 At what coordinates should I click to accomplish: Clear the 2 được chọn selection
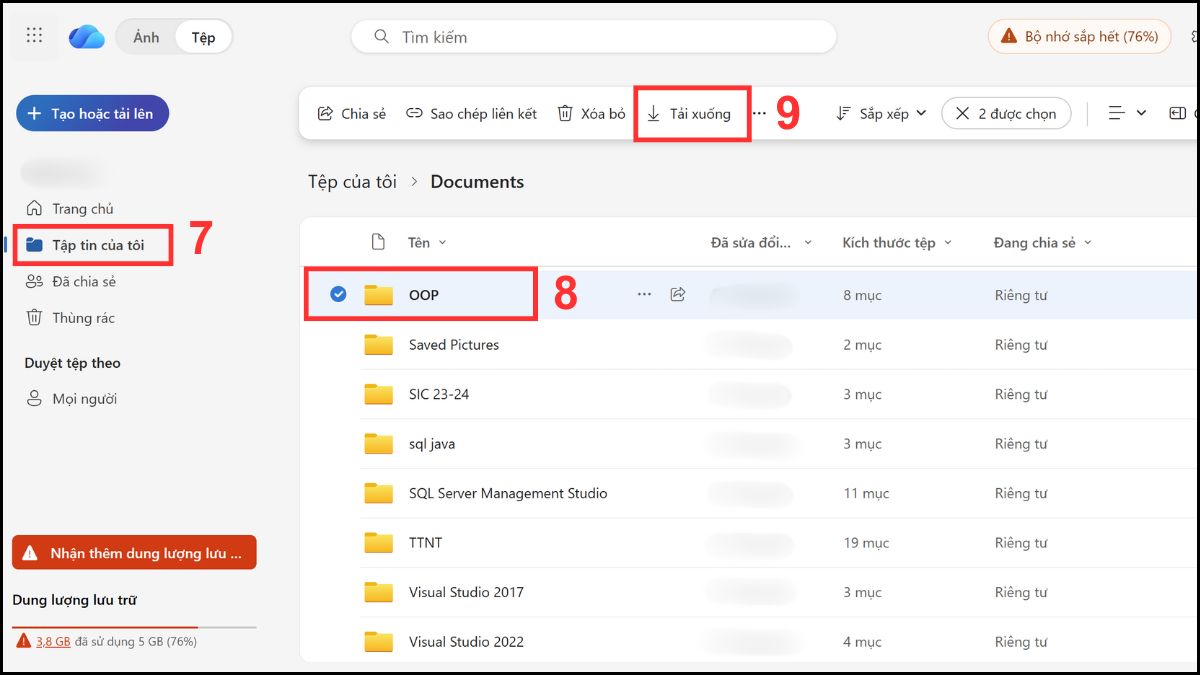tap(963, 113)
